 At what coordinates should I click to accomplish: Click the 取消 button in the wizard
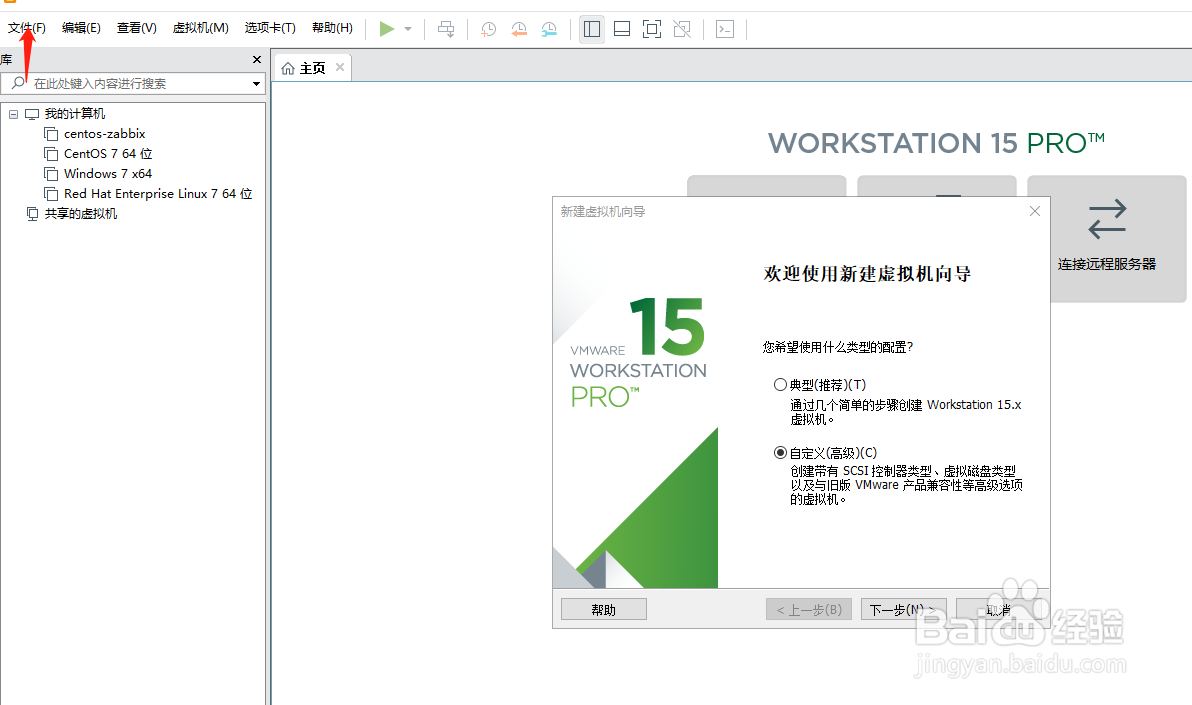998,609
